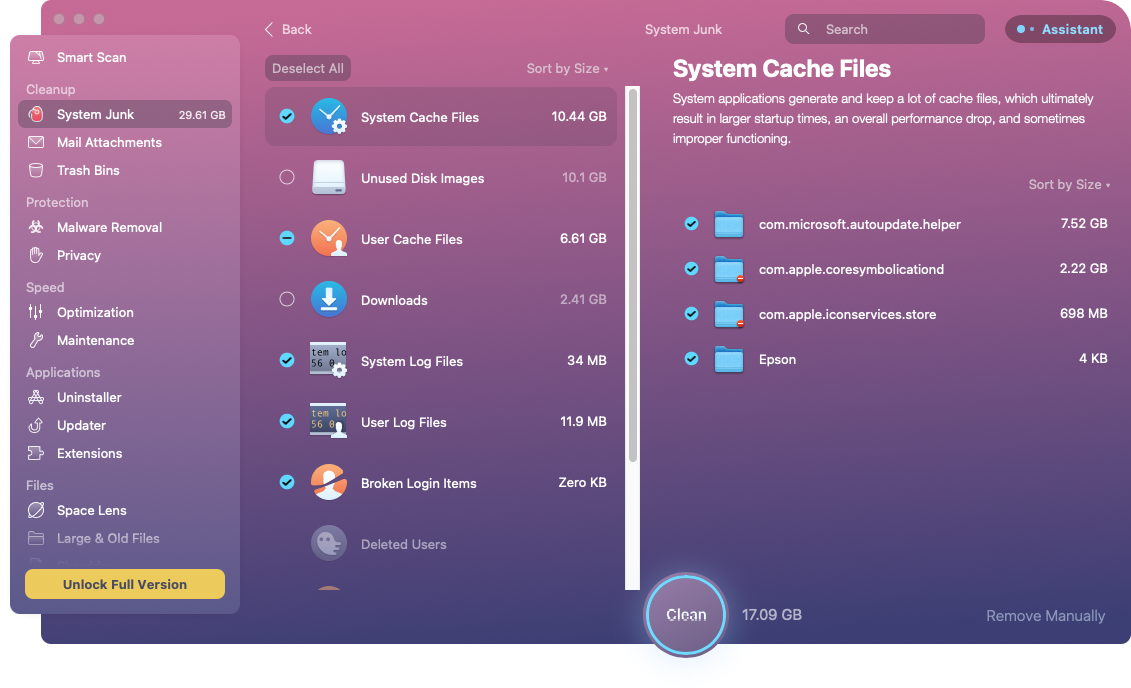Check the Unused Disk Images checkbox
Viewport: 1131px width, 688px height.
287,177
